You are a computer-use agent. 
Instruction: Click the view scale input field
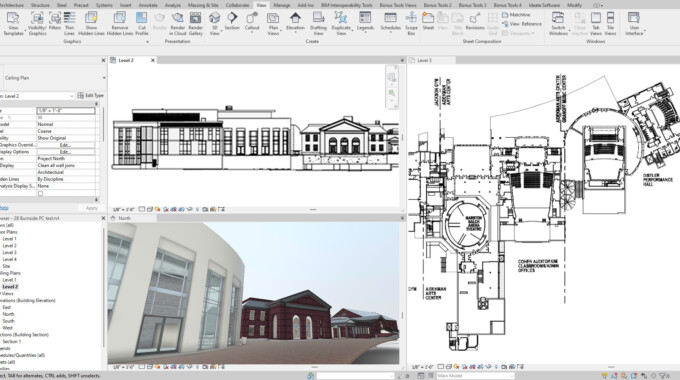[66, 111]
